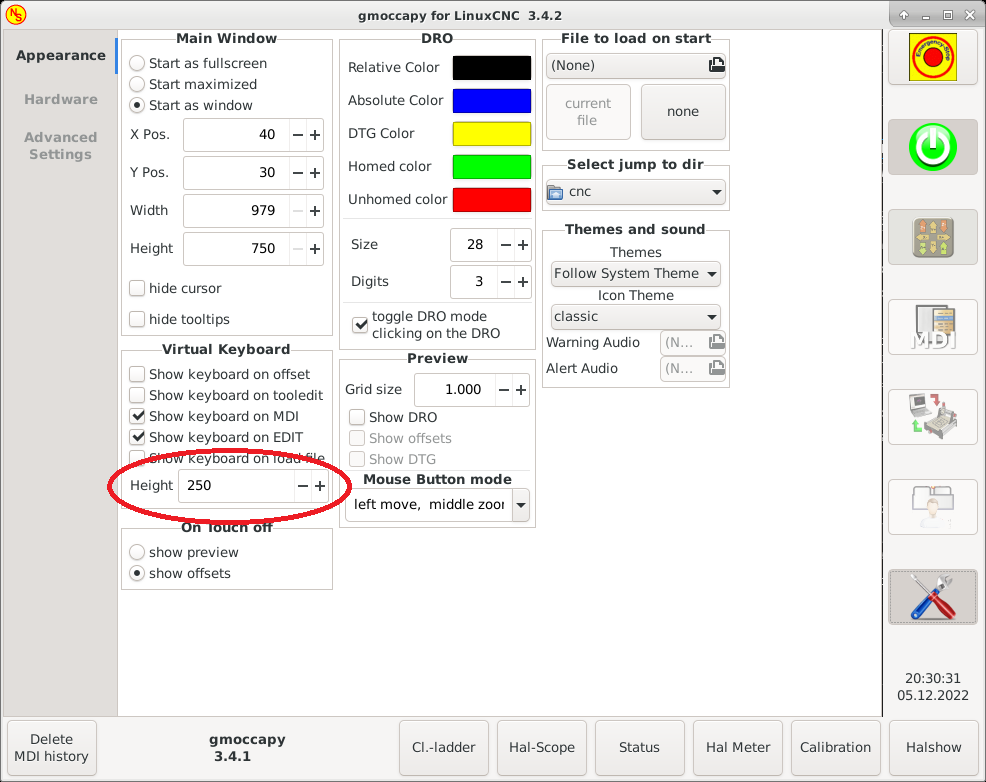Open the manual jog mode icon
Viewport: 986px width, 782px height.
click(x=933, y=237)
